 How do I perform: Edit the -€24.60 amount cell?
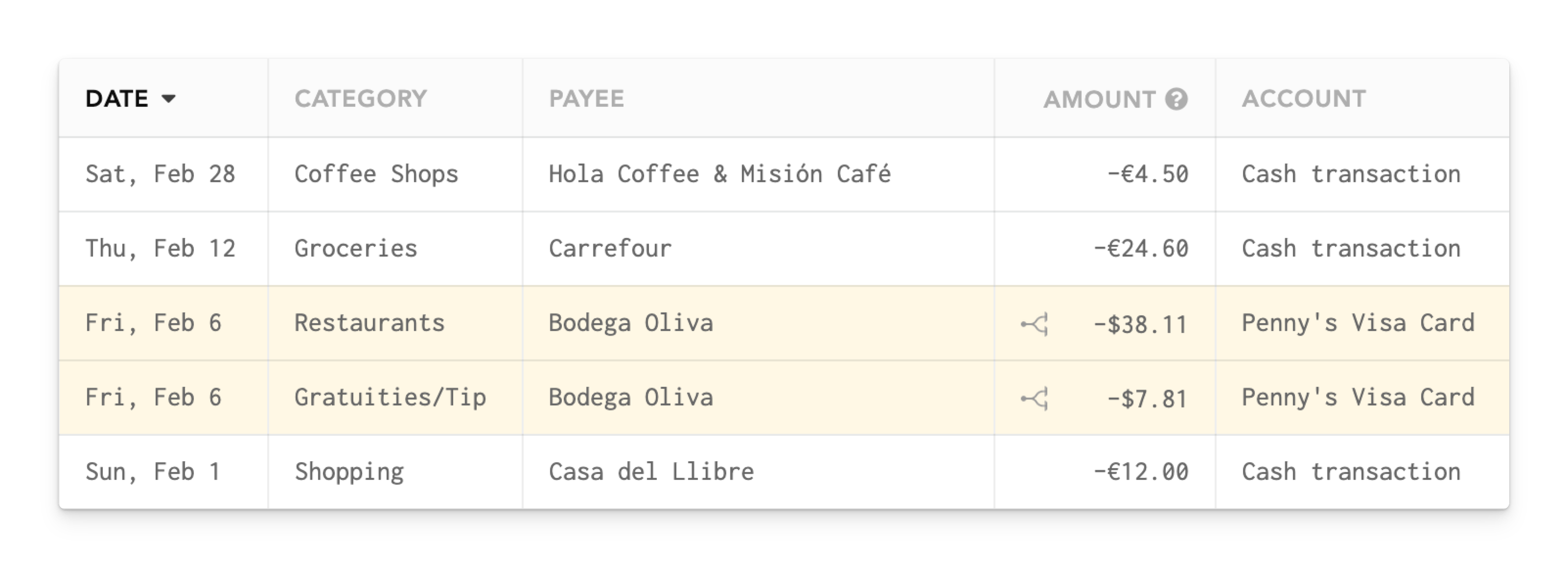coord(1141,248)
